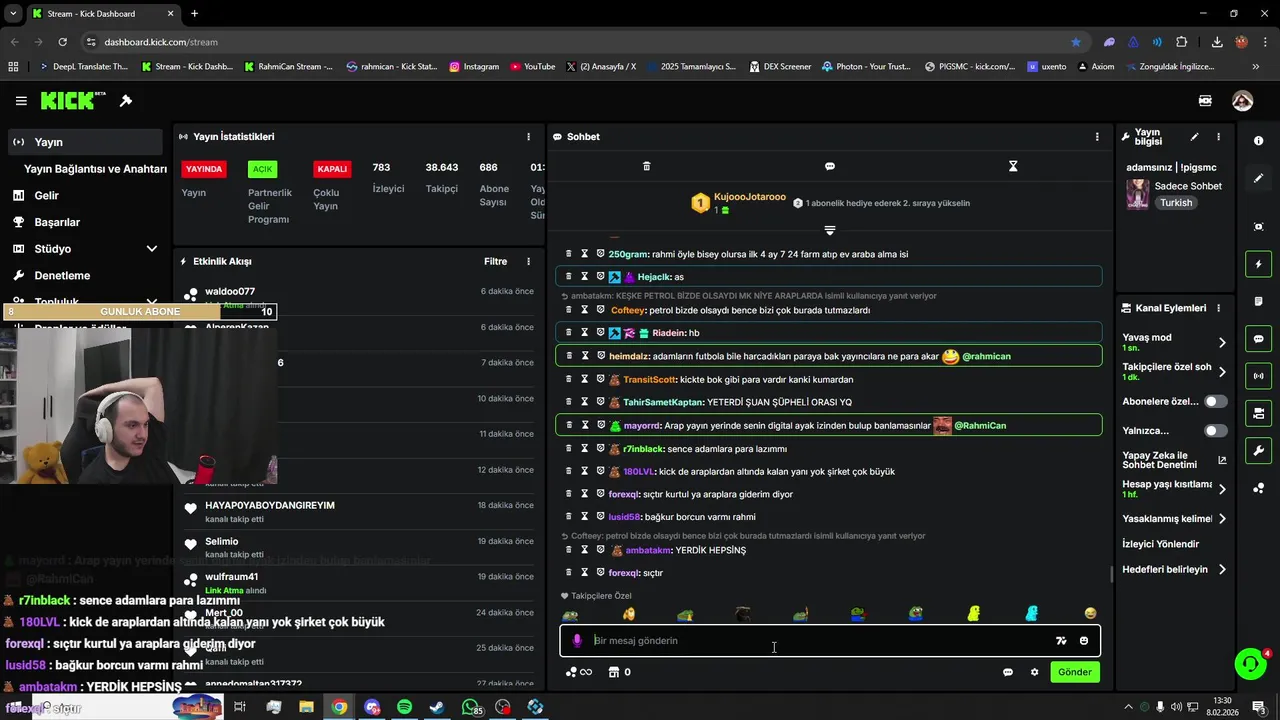Open Steam from the Windows taskbar
This screenshot has height=720, width=1280.
(x=437, y=707)
